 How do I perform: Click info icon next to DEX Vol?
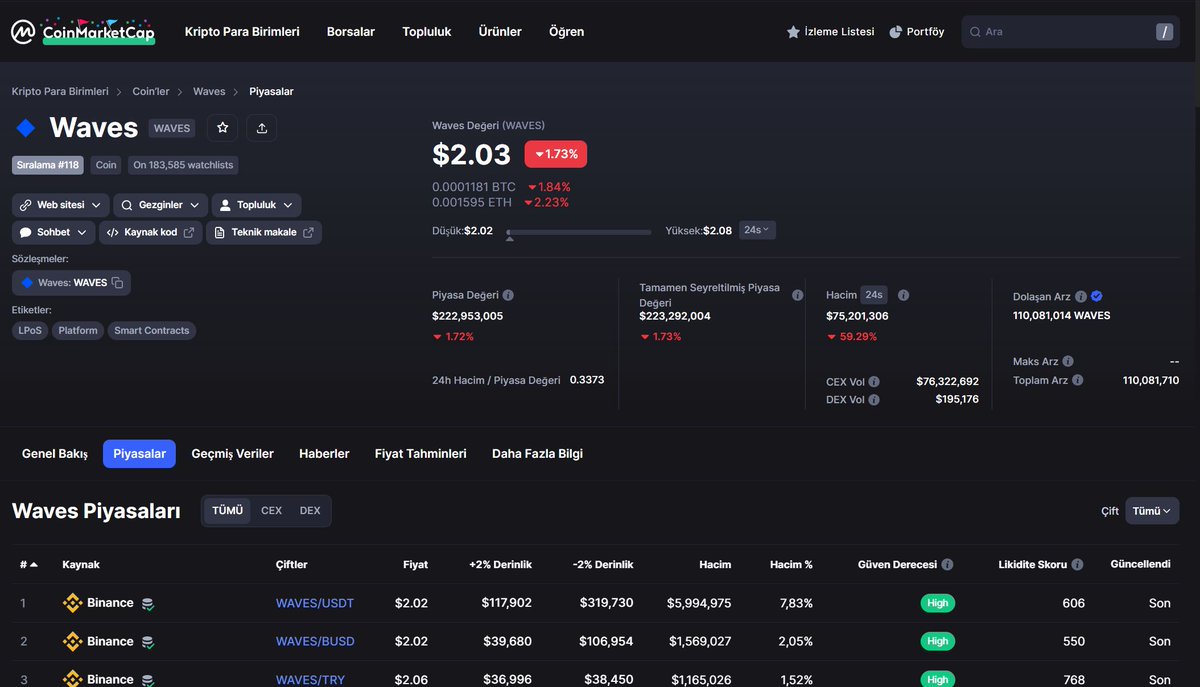coord(874,400)
